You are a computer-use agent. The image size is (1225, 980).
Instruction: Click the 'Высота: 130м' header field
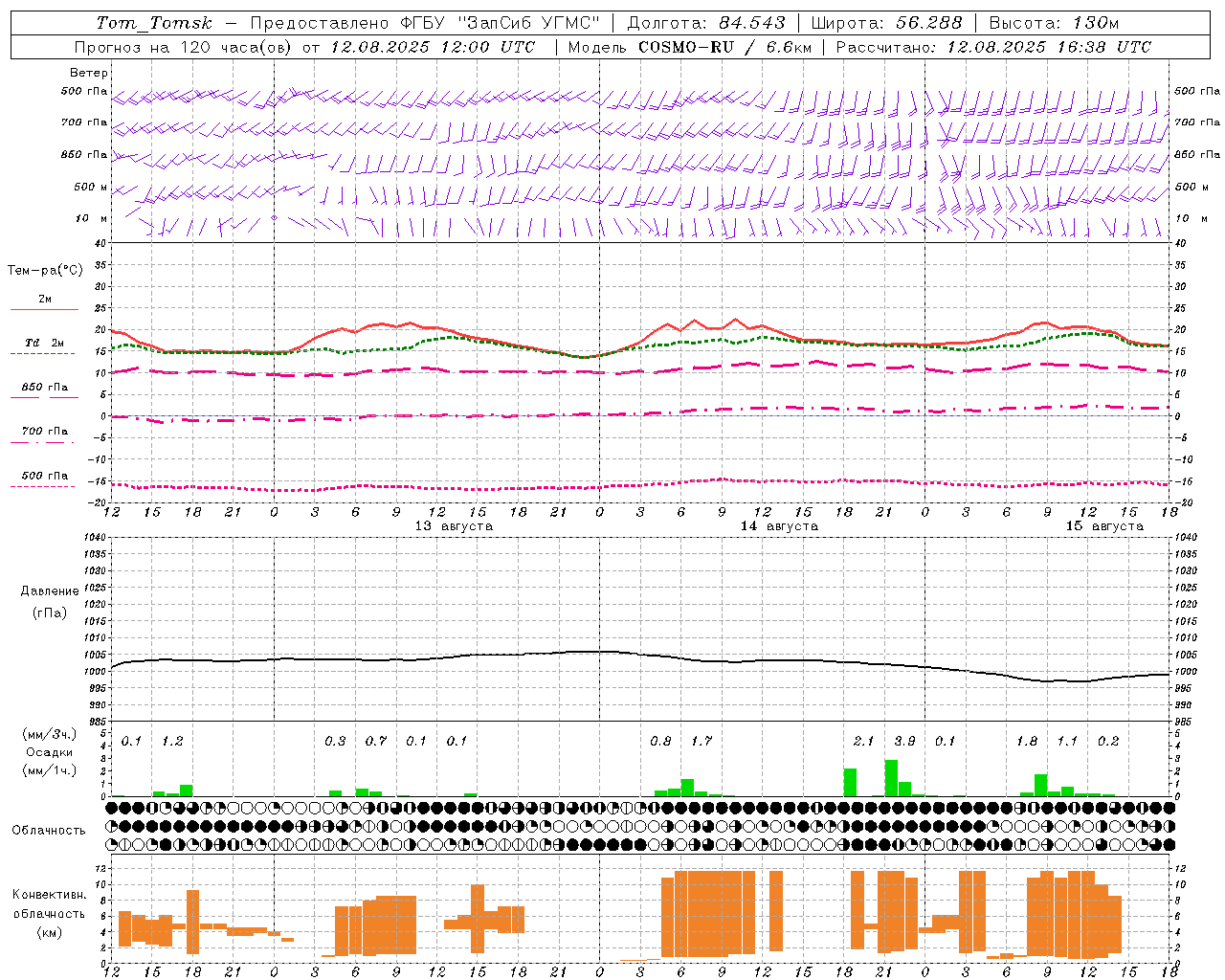coord(1054,23)
